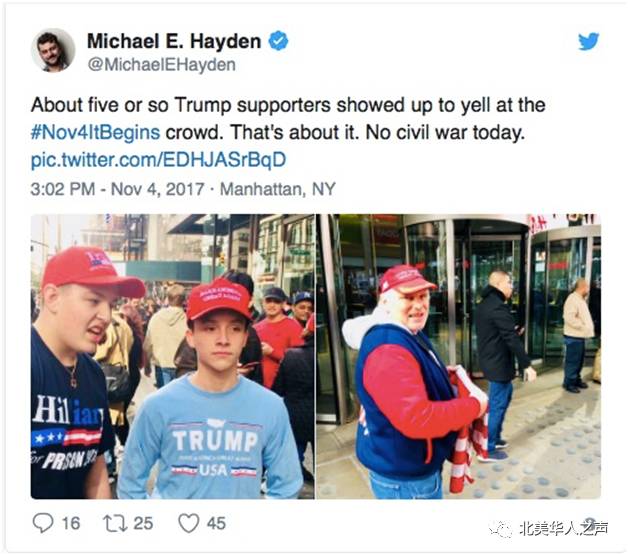Open the #Nov4ItBegins hashtag link
The width and height of the screenshot is (628, 555).
coord(95,133)
